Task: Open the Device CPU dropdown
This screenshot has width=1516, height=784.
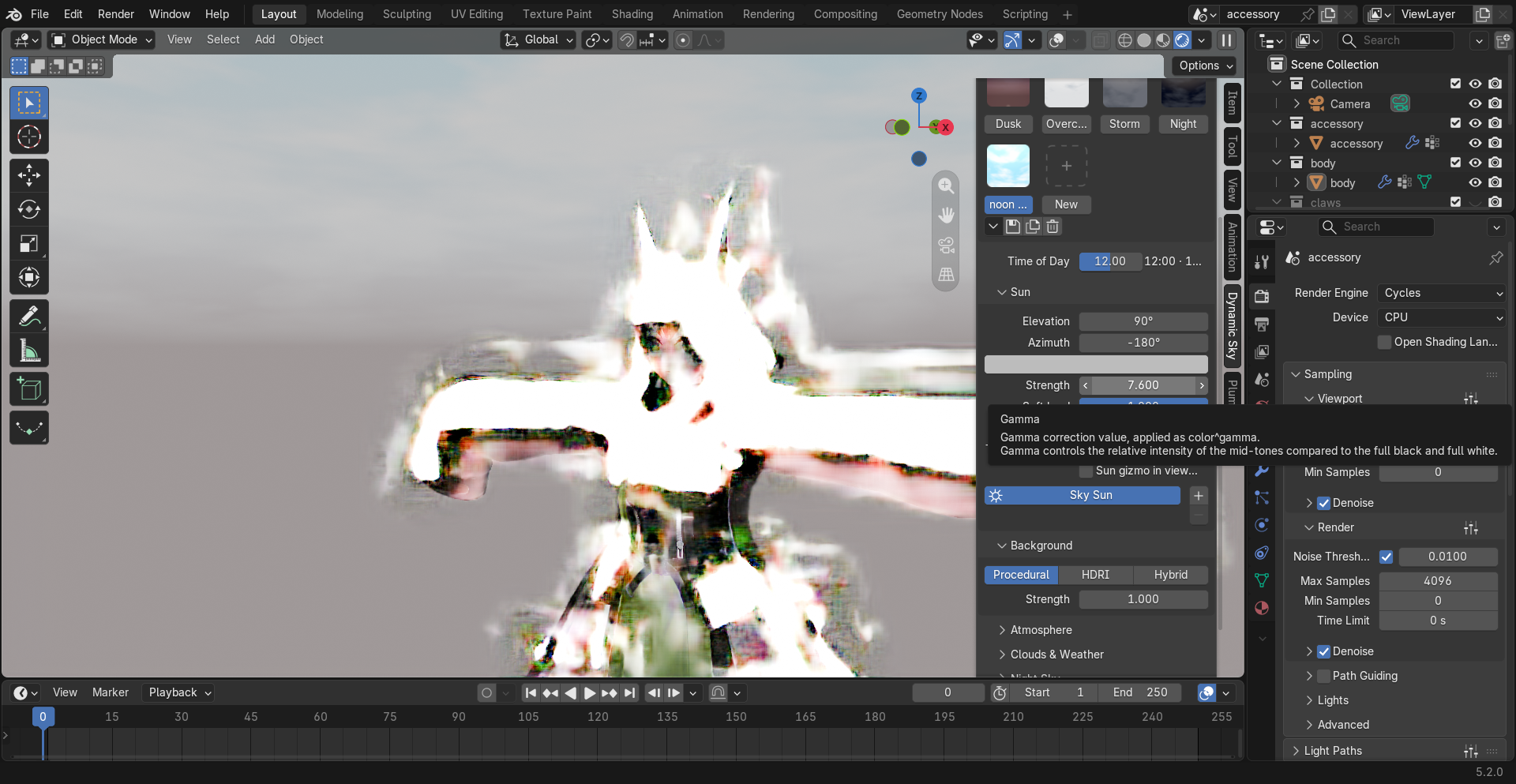Action: (x=1442, y=317)
